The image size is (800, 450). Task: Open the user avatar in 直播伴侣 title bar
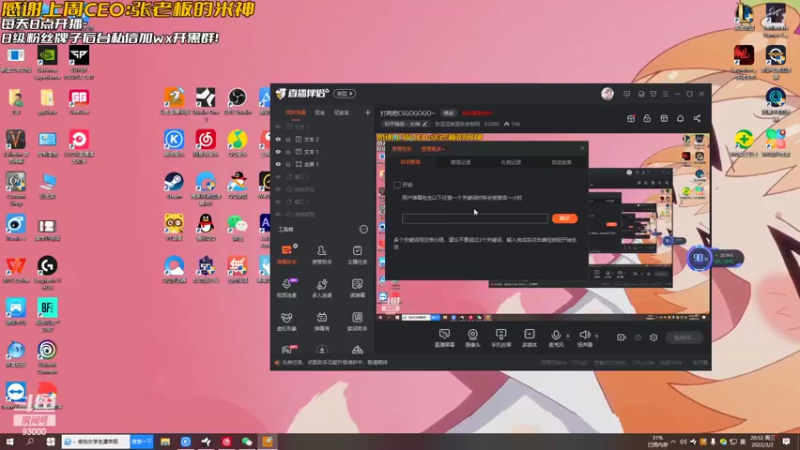pos(607,94)
